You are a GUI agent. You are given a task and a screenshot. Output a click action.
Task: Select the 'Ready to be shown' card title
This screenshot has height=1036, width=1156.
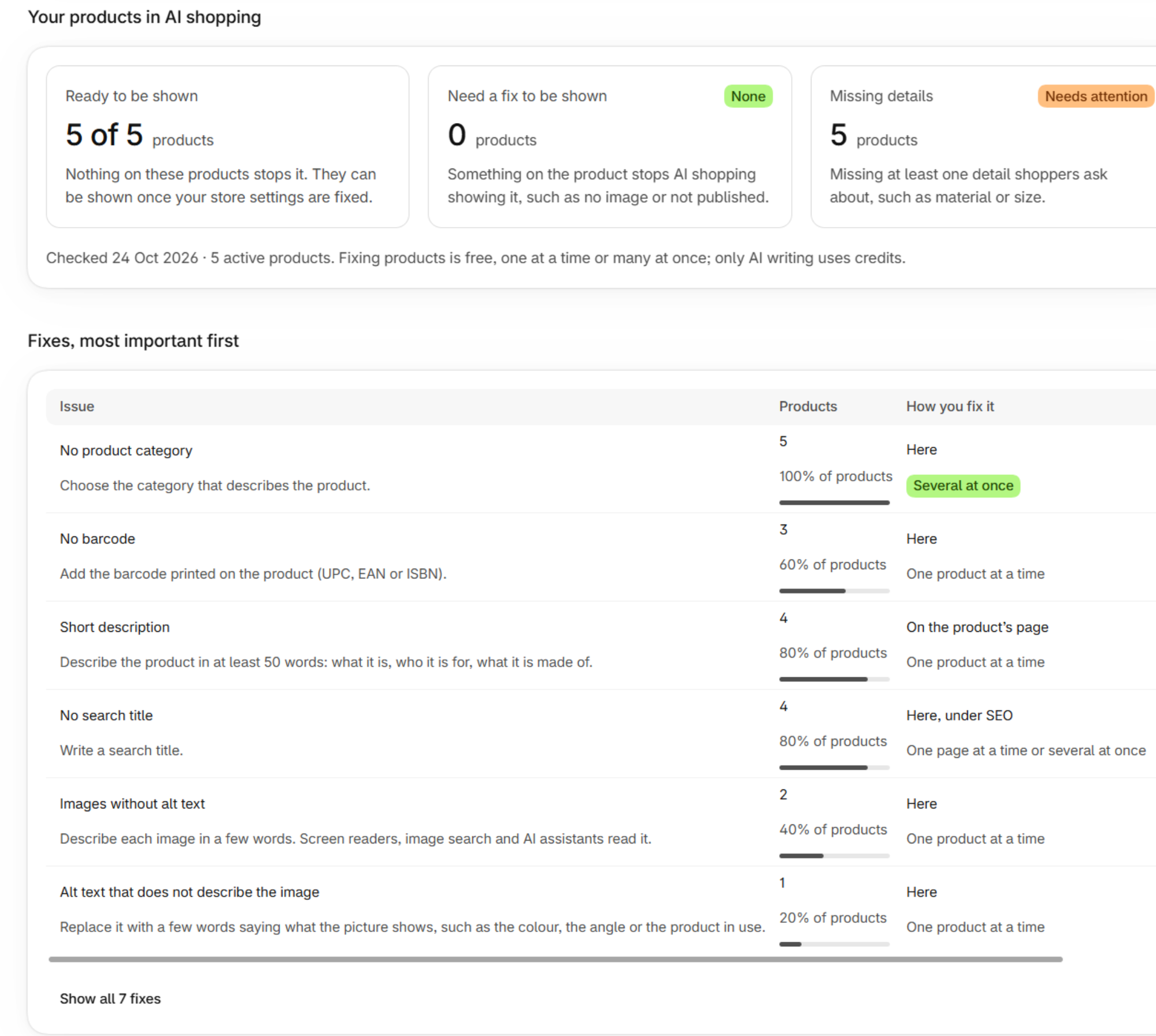pyautogui.click(x=132, y=96)
